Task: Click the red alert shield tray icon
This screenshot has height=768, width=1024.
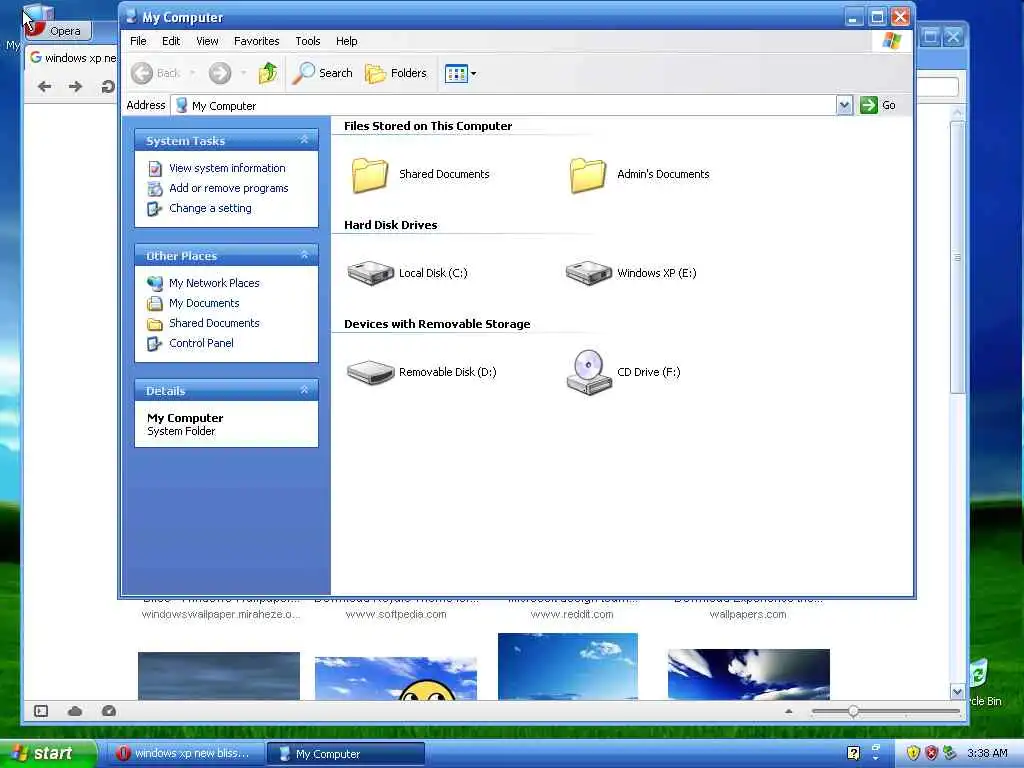Action: click(x=932, y=754)
